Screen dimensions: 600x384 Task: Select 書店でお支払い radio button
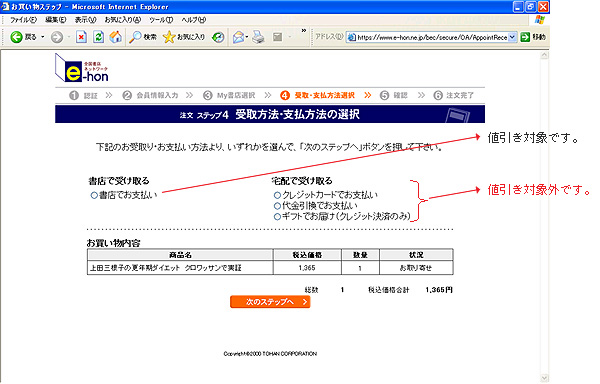click(x=94, y=195)
